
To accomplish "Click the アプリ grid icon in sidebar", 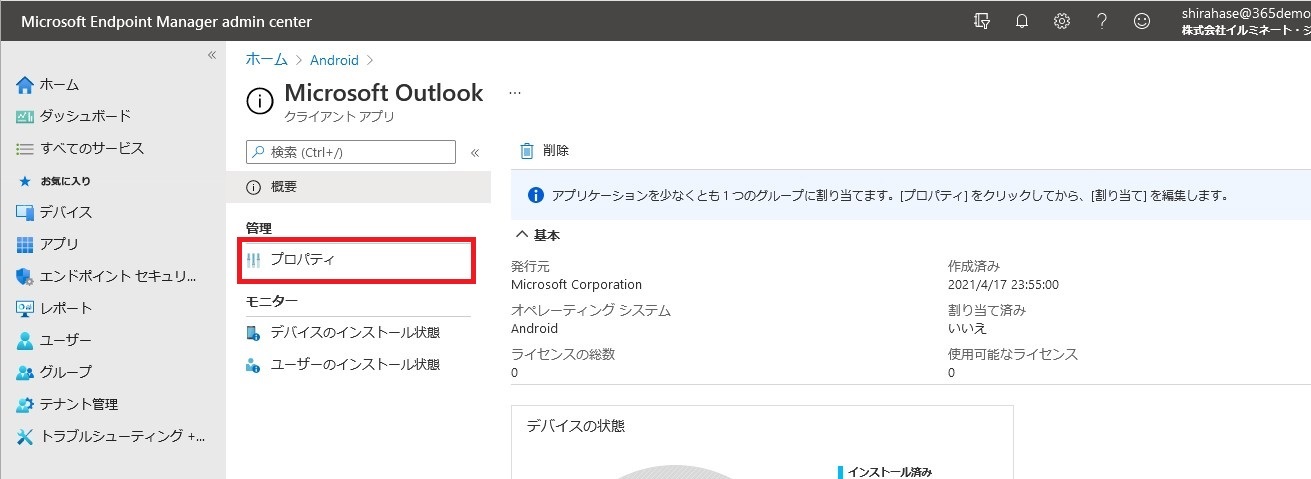I will [25, 244].
